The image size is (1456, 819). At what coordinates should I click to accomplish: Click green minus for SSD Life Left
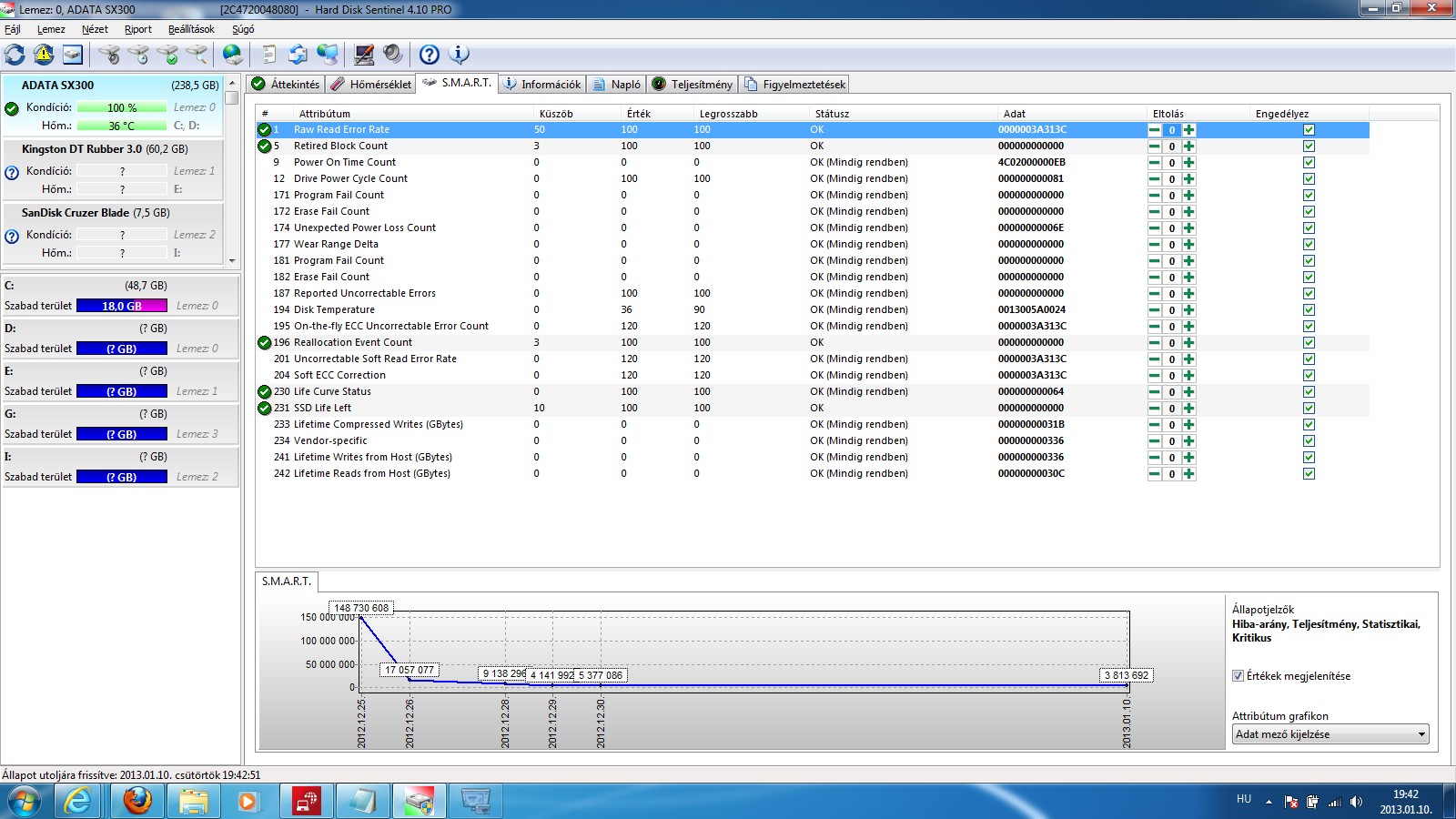1154,409
